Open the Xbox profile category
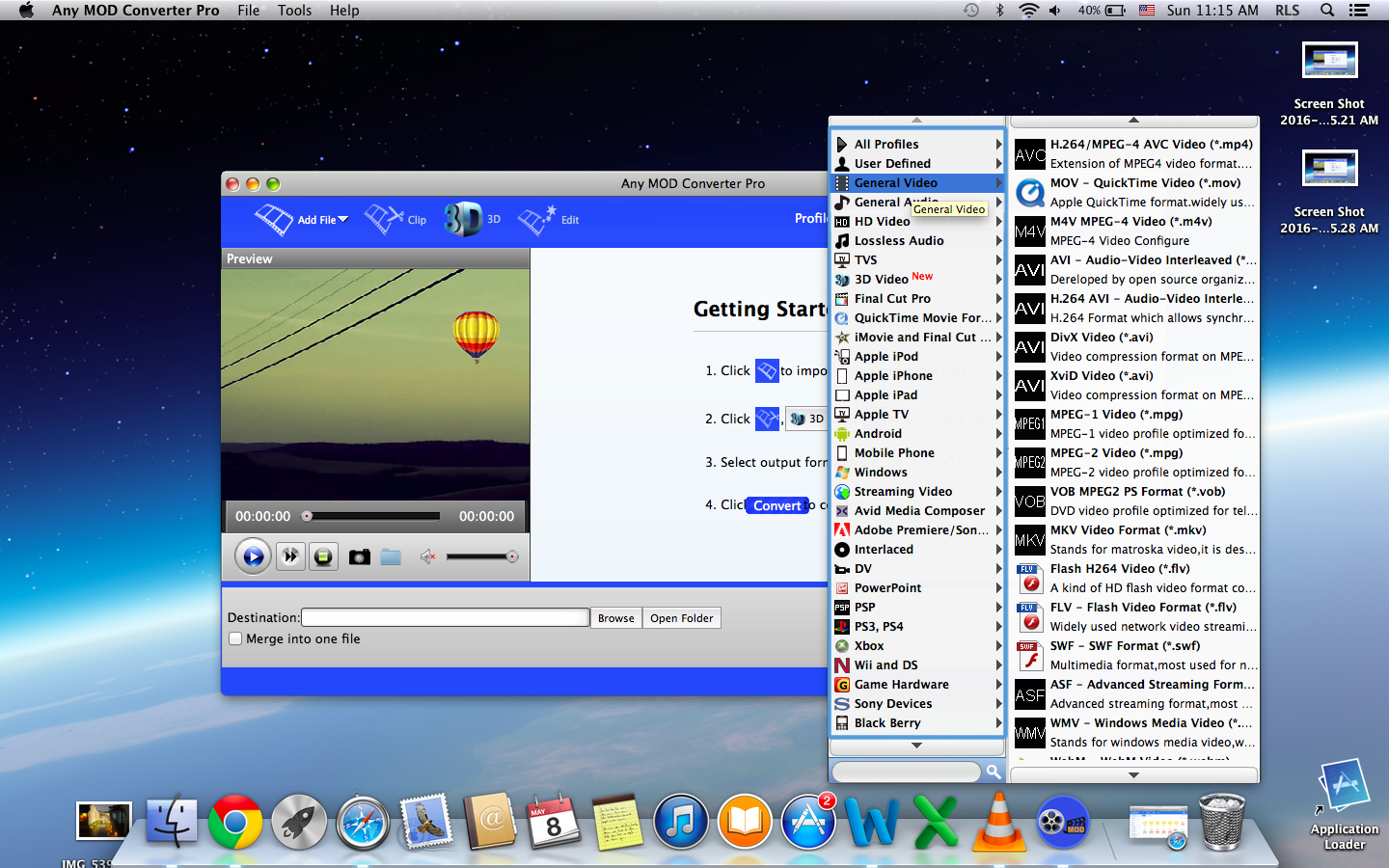This screenshot has width=1389, height=868. click(x=918, y=645)
